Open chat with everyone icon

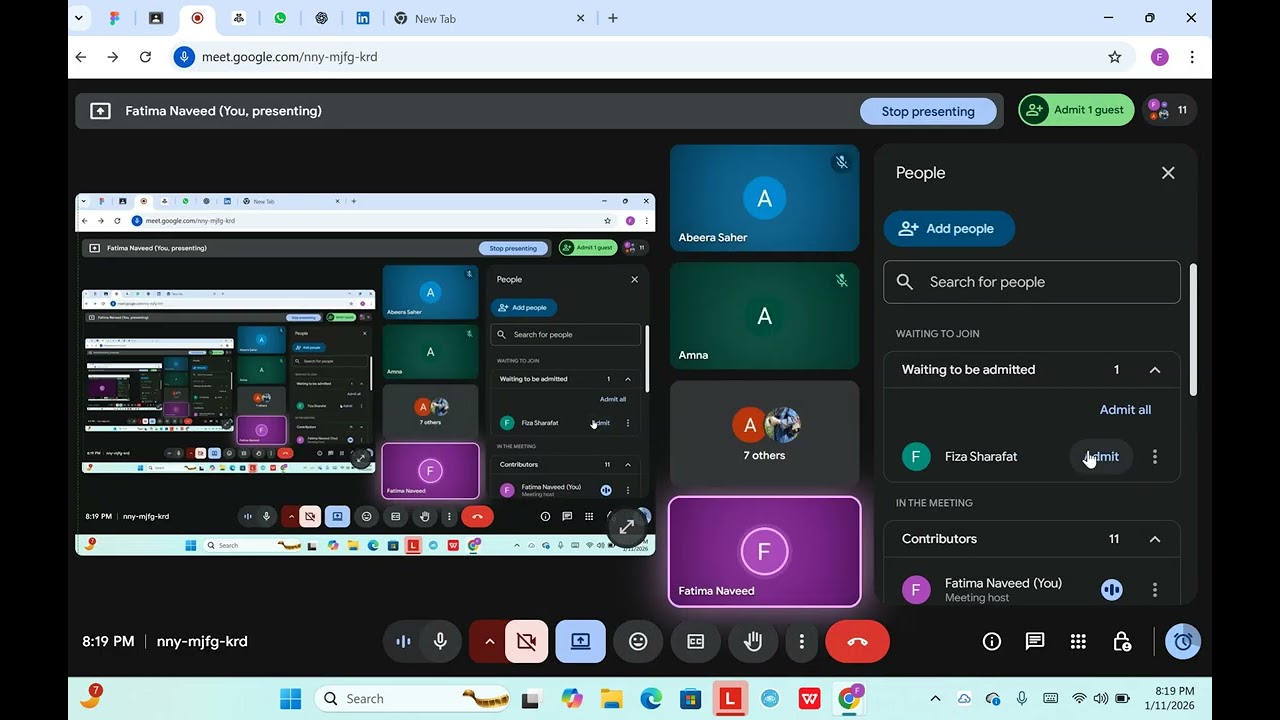pyautogui.click(x=1035, y=642)
